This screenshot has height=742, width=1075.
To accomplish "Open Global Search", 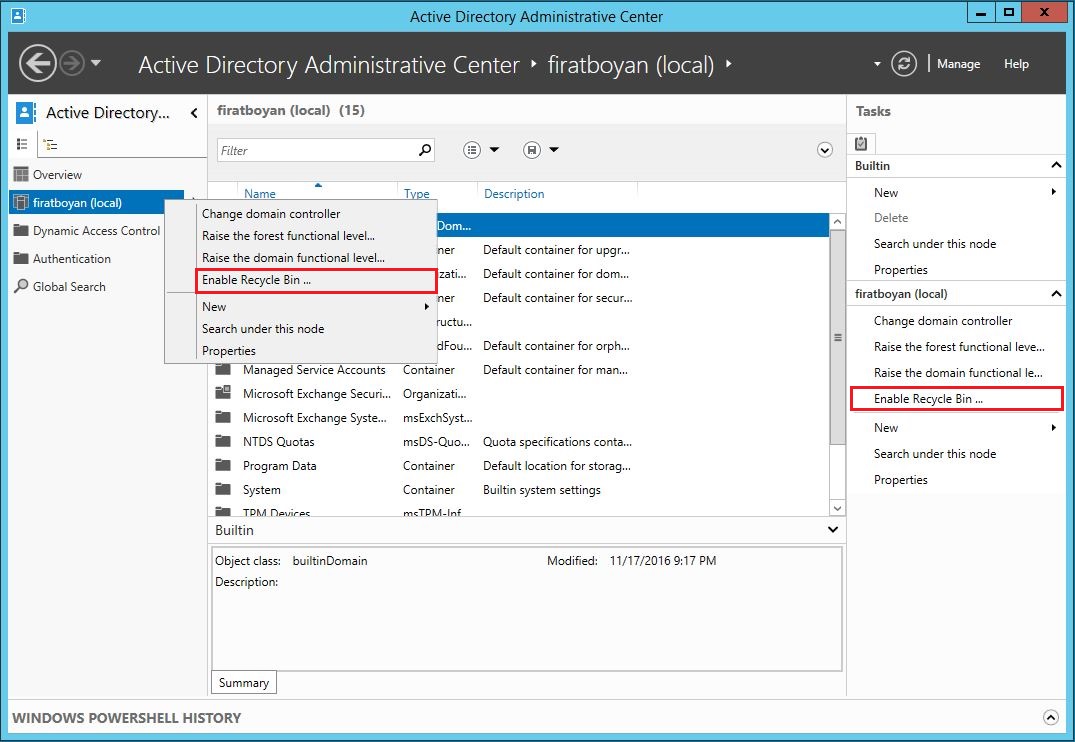I will point(69,287).
